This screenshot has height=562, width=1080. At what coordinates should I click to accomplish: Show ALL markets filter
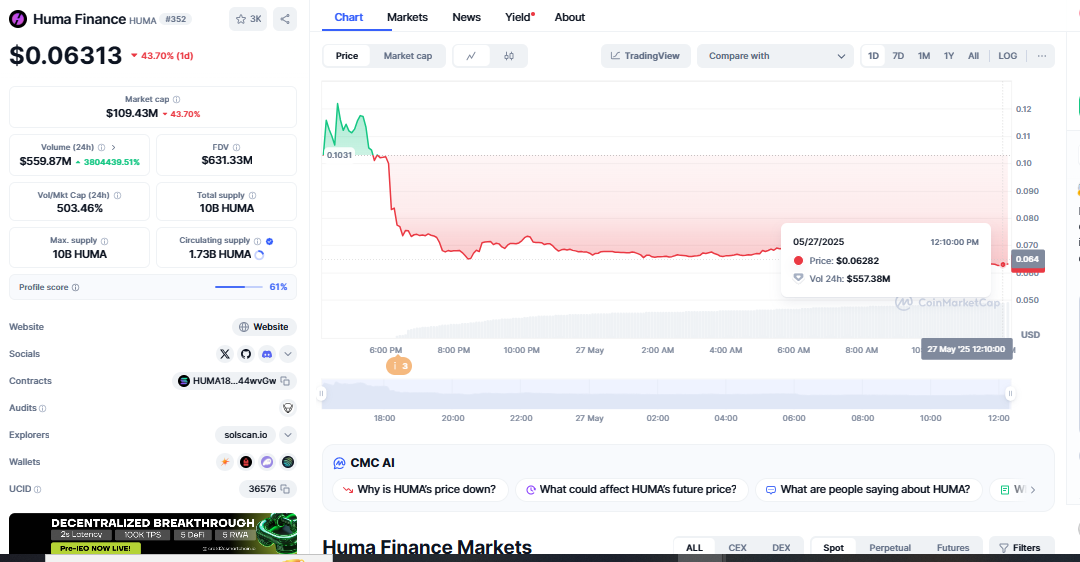(694, 548)
